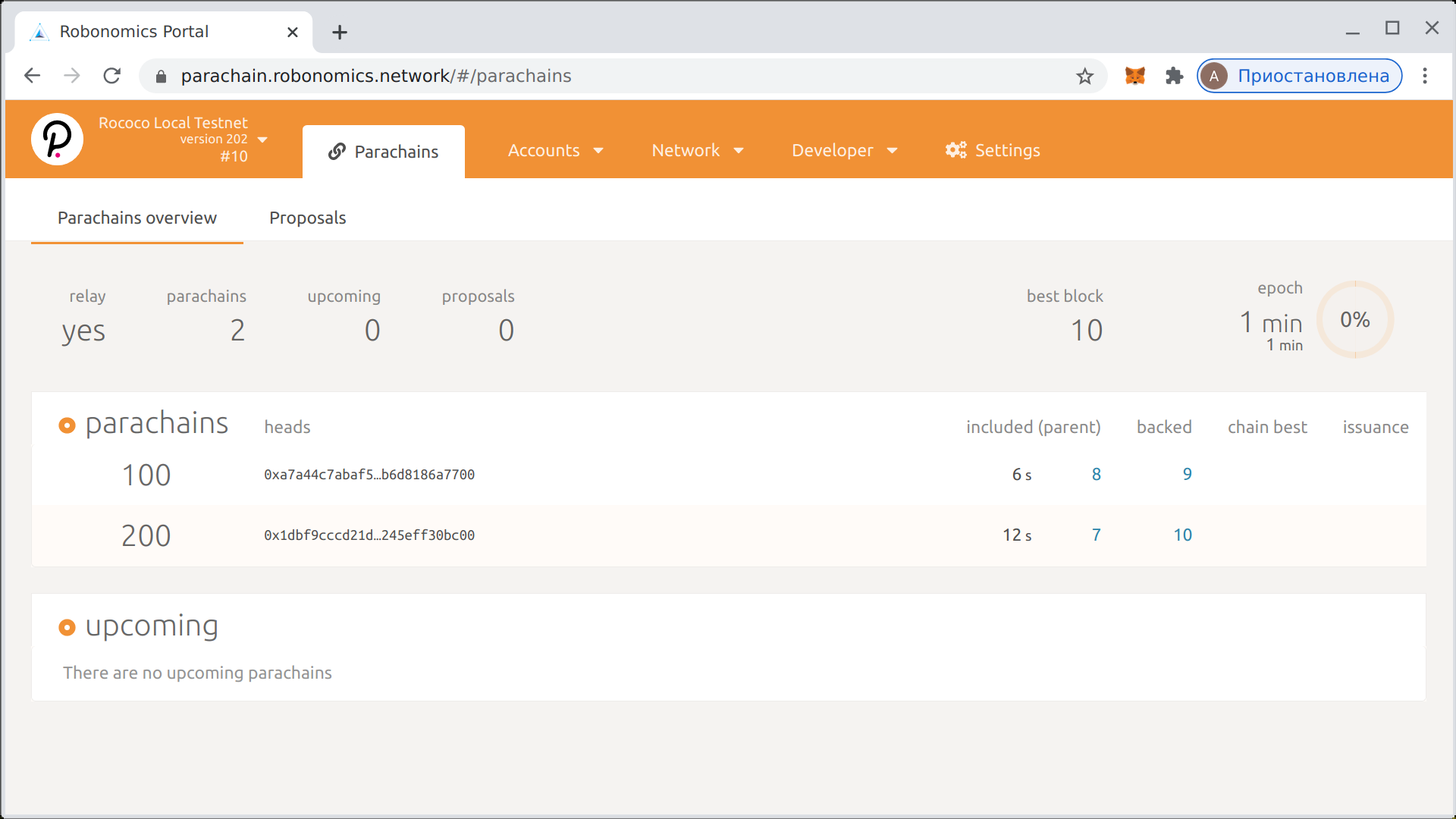
Task: Expand the Accounts menu
Action: pos(555,150)
